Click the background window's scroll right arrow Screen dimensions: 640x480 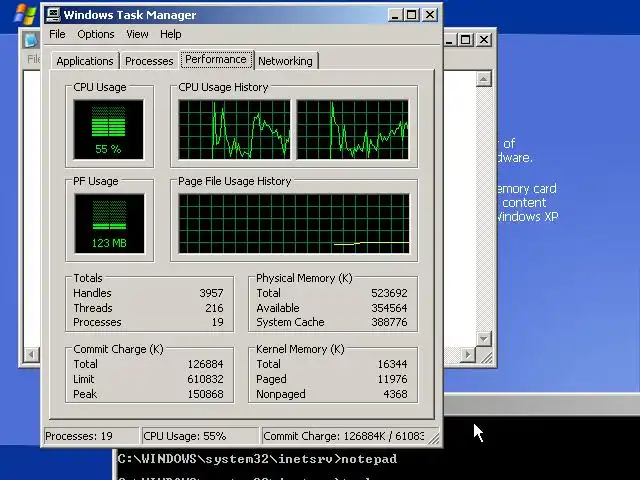(468, 354)
